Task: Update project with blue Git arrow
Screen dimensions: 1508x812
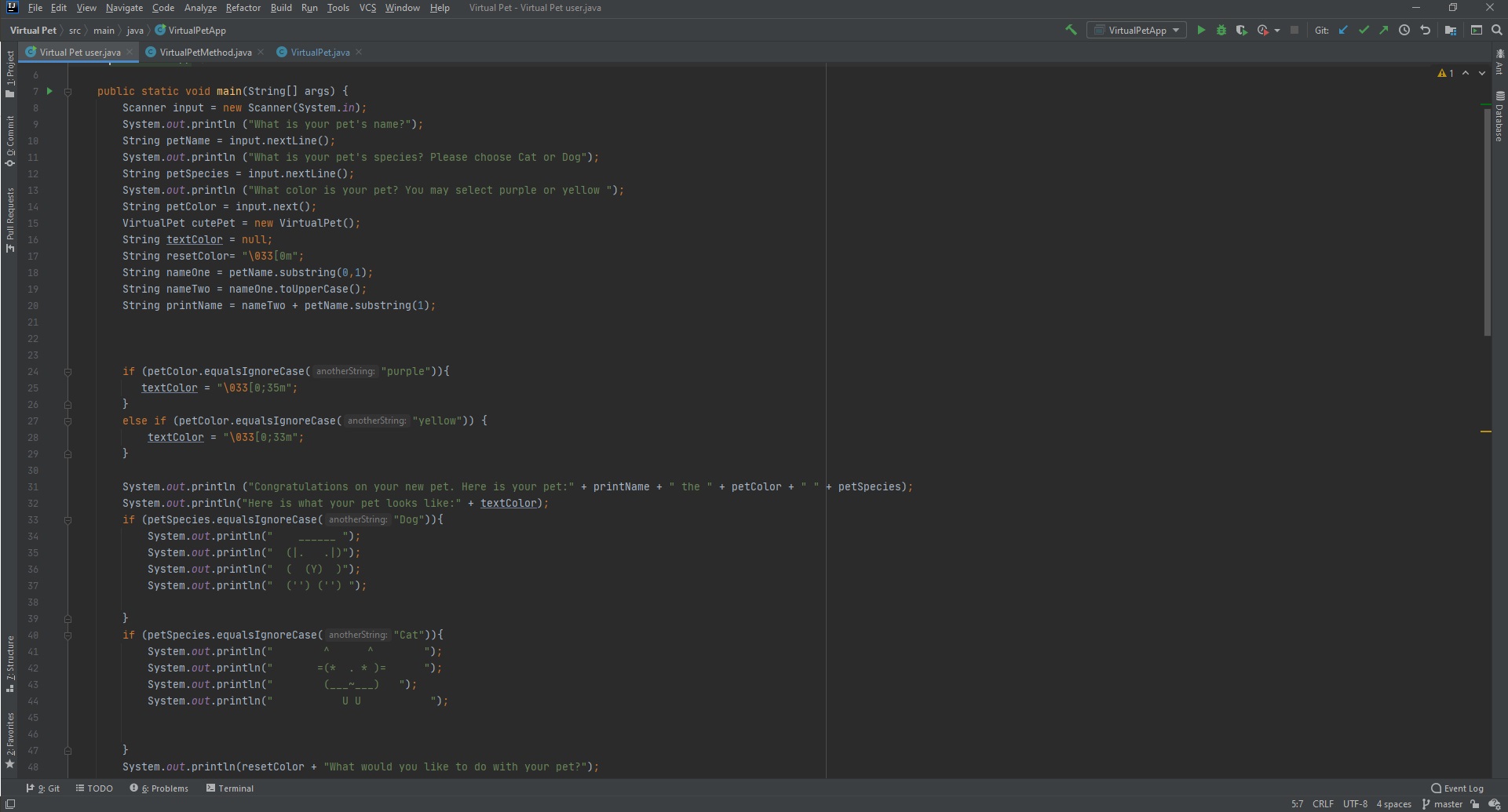Action: pyautogui.click(x=1343, y=30)
